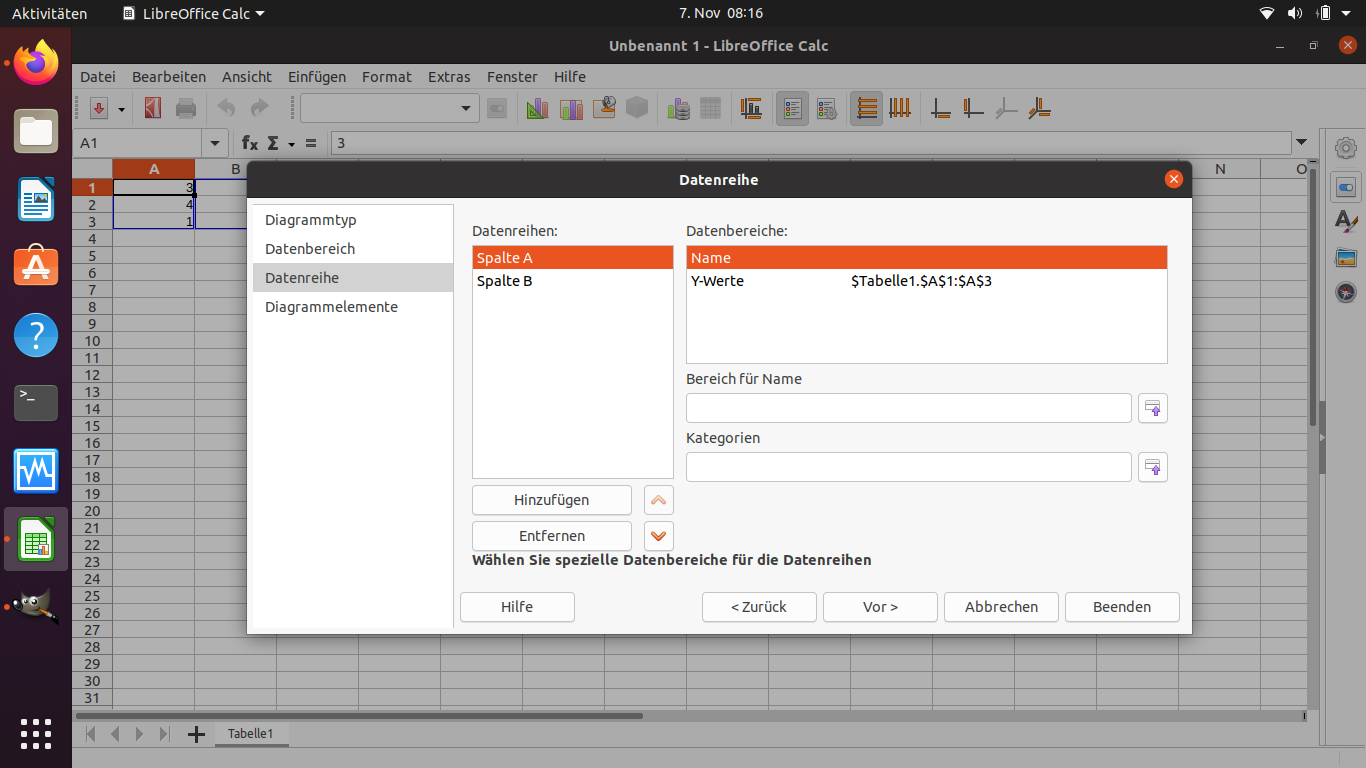Open the Name Box dropdown arrow
Viewport: 1366px width, 768px height.
coord(216,143)
